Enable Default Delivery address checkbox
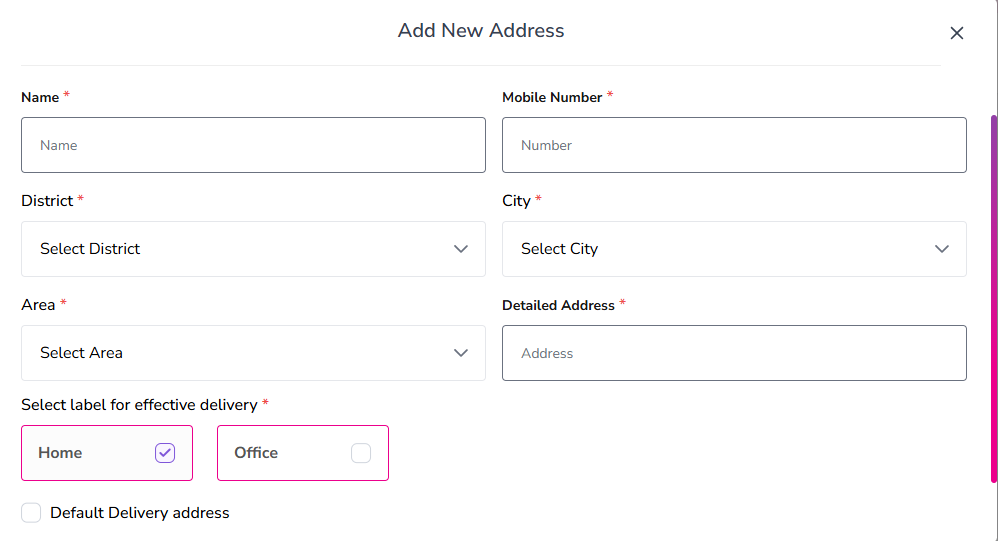This screenshot has height=541, width=998. coord(31,513)
